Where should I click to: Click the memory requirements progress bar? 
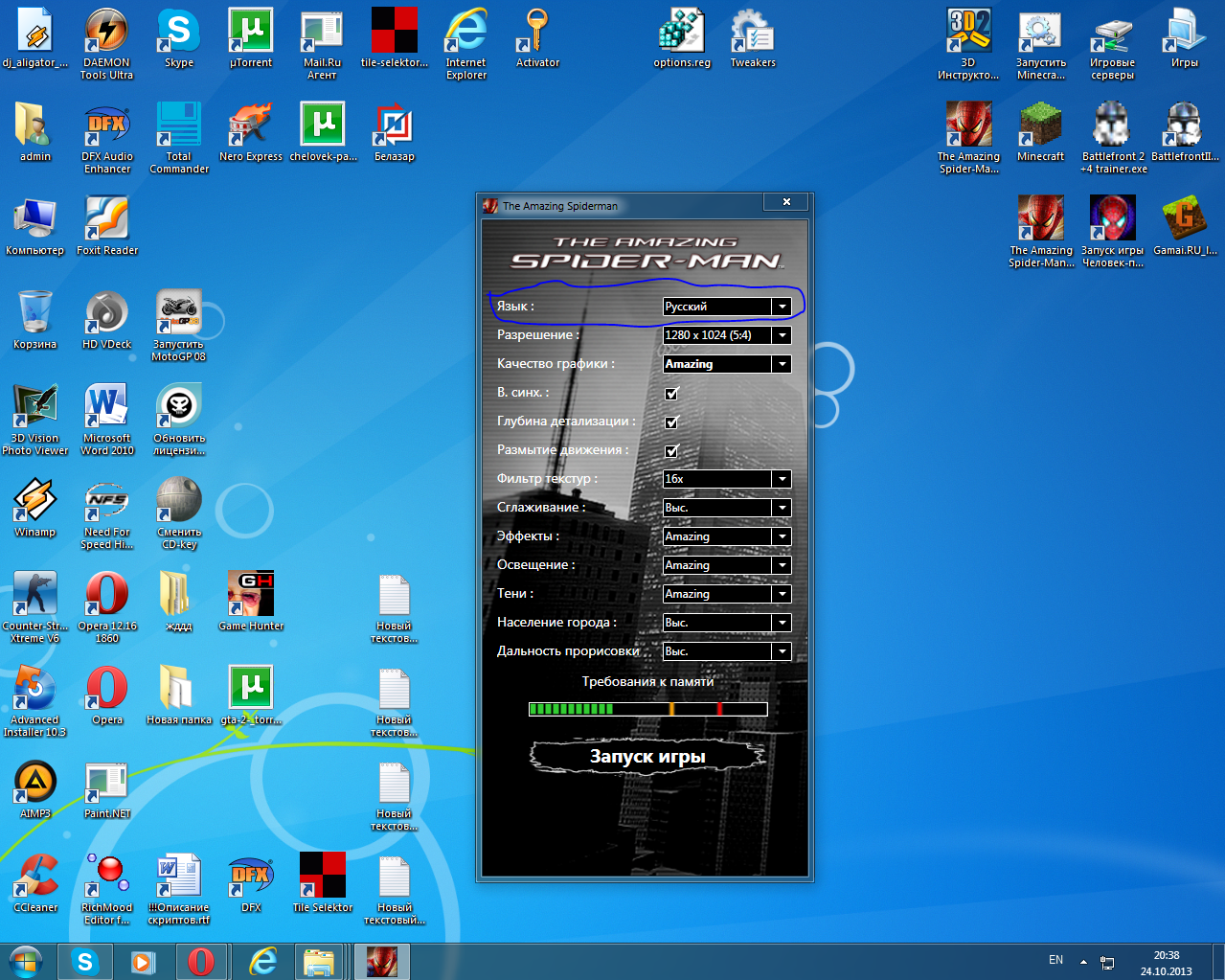point(647,709)
